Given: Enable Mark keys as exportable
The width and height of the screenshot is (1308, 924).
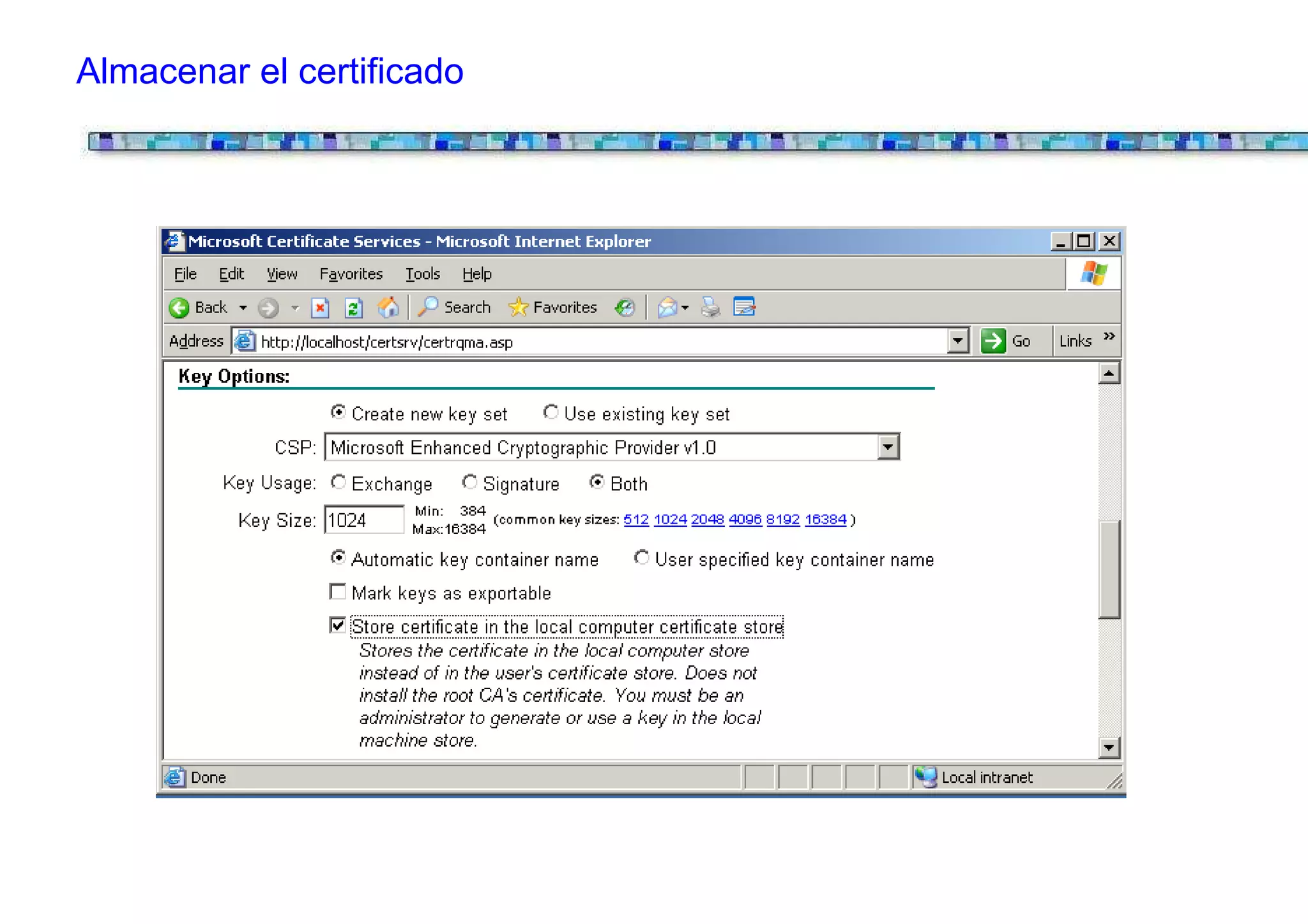Looking at the screenshot, I should [338, 592].
